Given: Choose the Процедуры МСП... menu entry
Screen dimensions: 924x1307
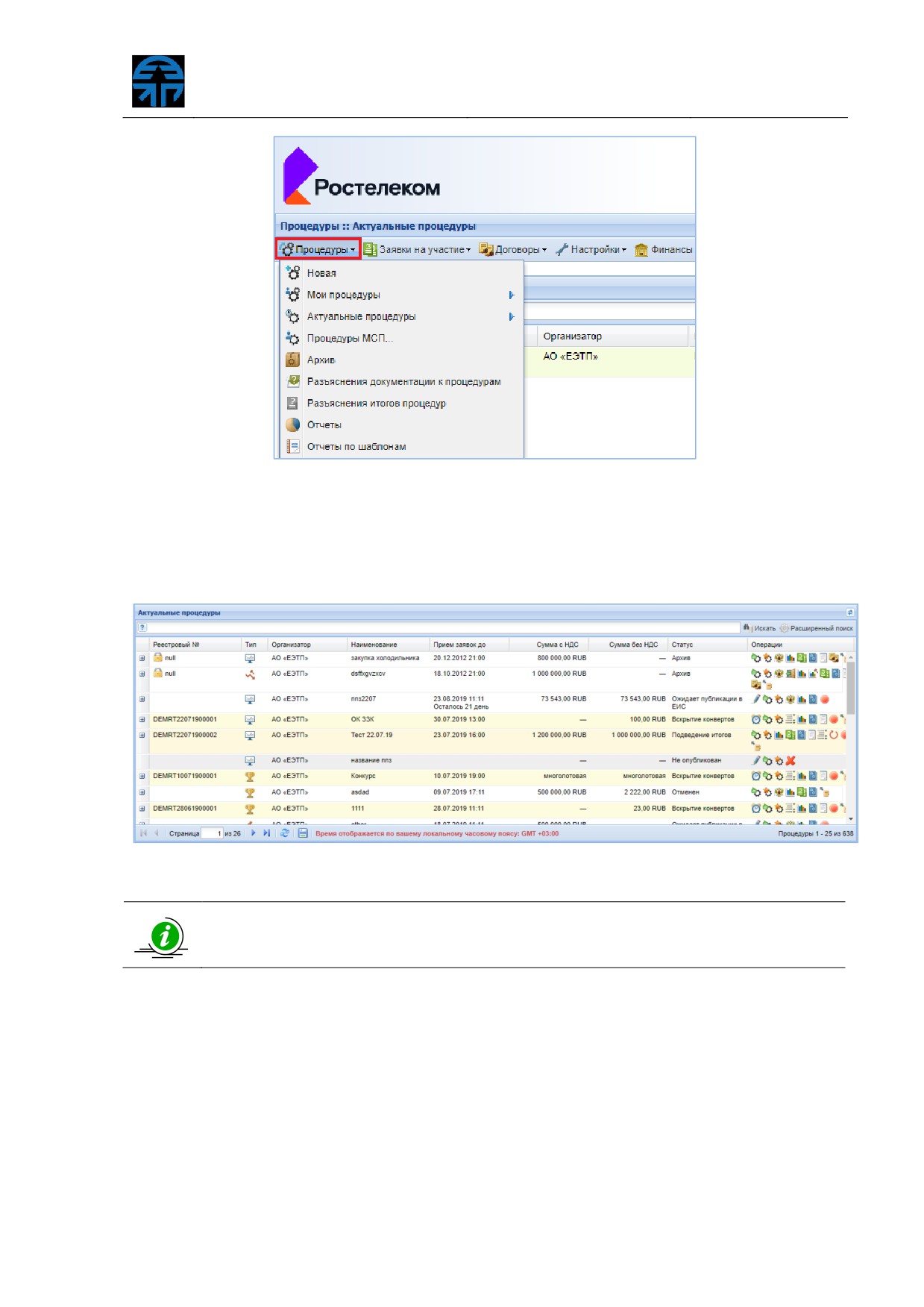Looking at the screenshot, I should (x=402, y=338).
